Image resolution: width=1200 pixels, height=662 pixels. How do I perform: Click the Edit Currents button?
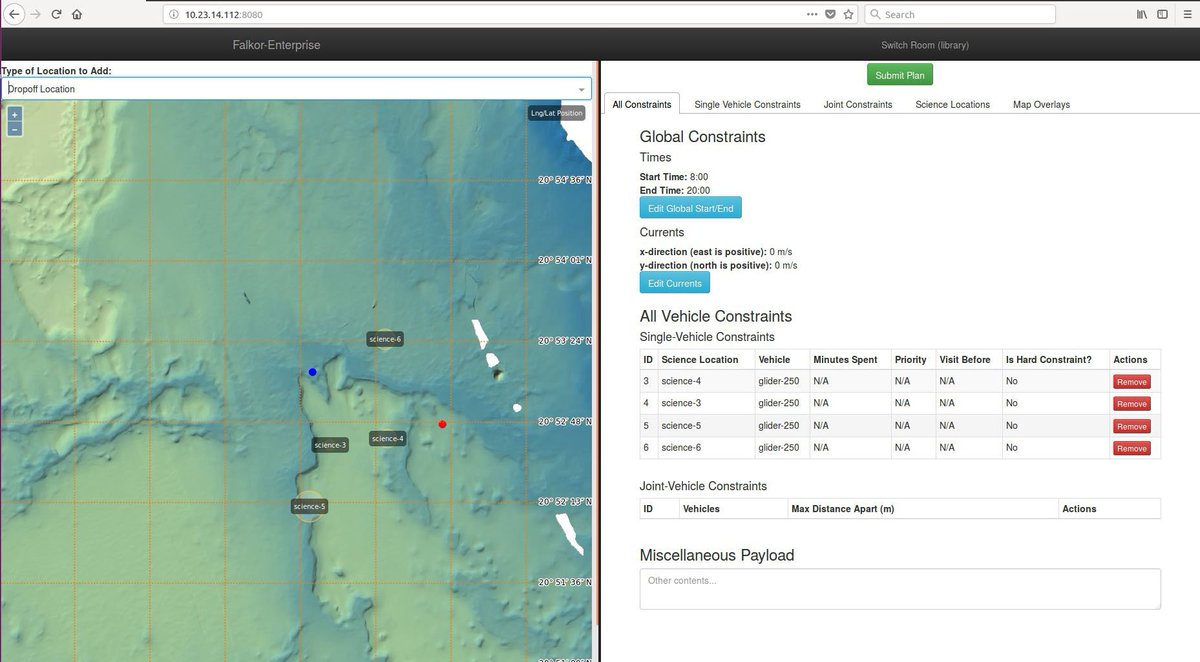tap(675, 283)
